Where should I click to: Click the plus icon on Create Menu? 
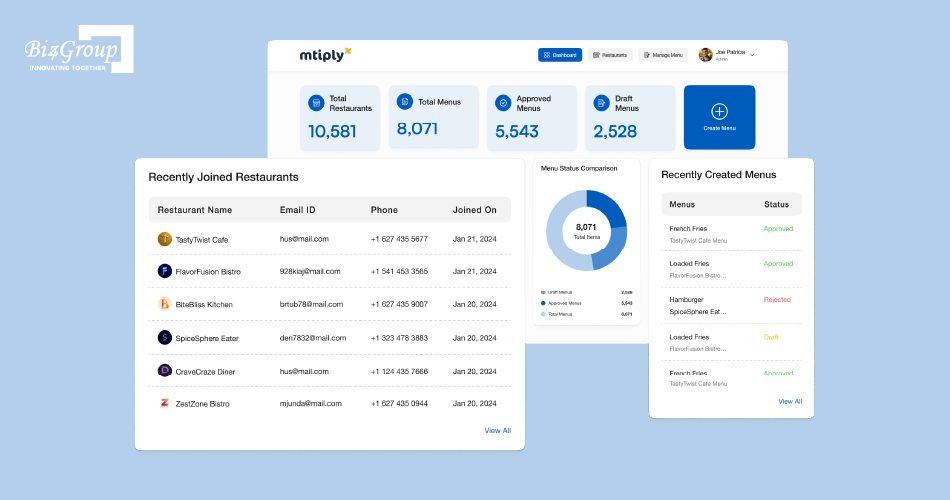719,111
